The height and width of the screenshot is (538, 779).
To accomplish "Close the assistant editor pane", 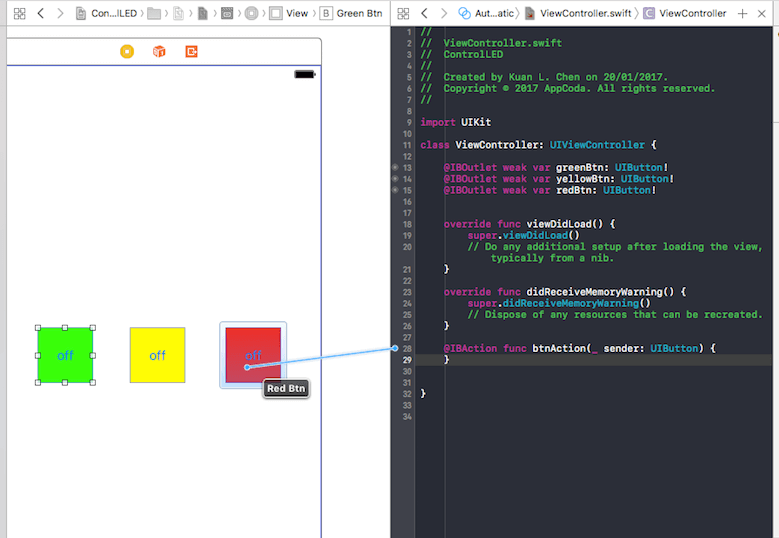I will pyautogui.click(x=762, y=13).
